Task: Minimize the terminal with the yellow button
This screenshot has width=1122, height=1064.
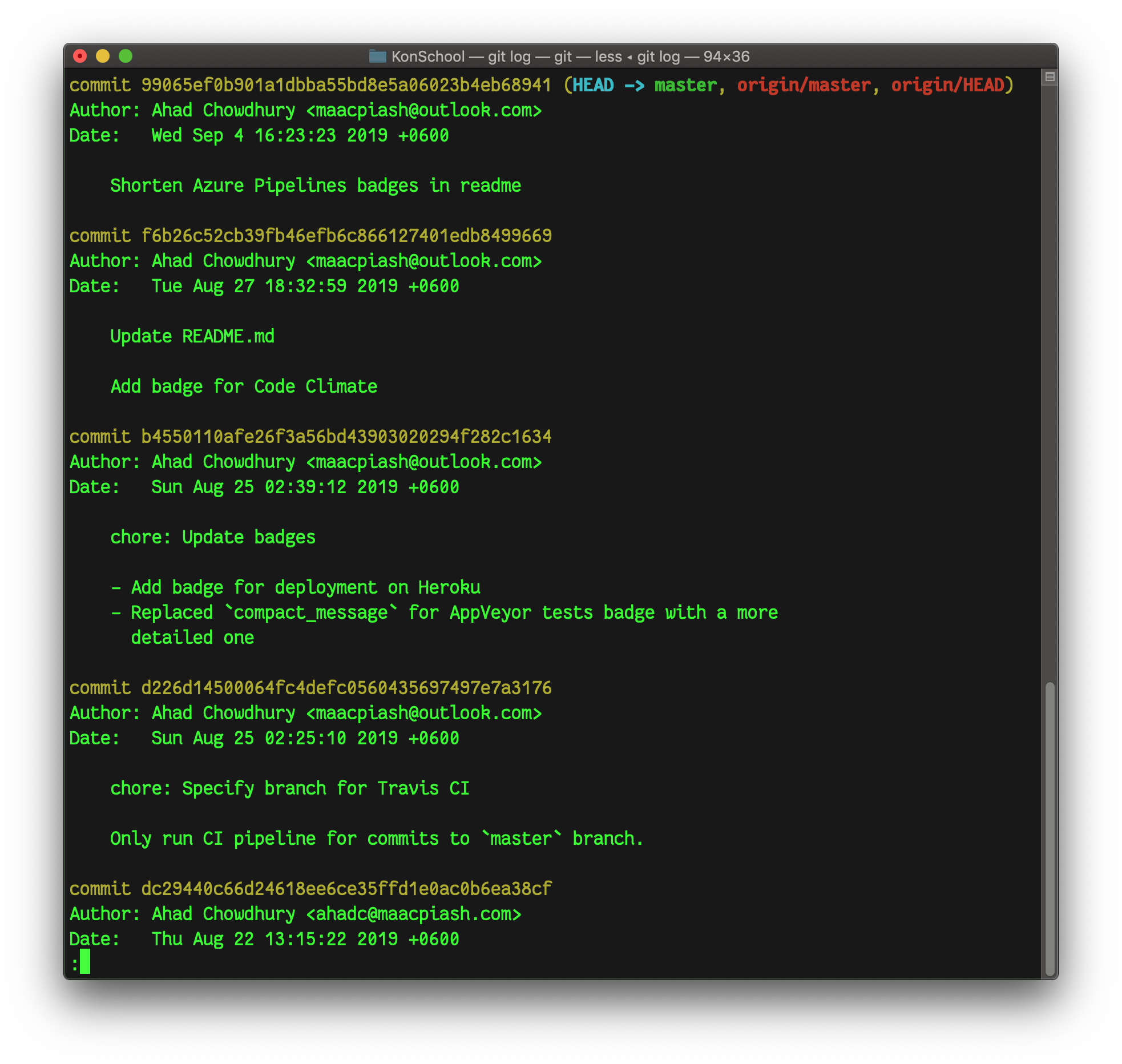Action: tap(103, 56)
